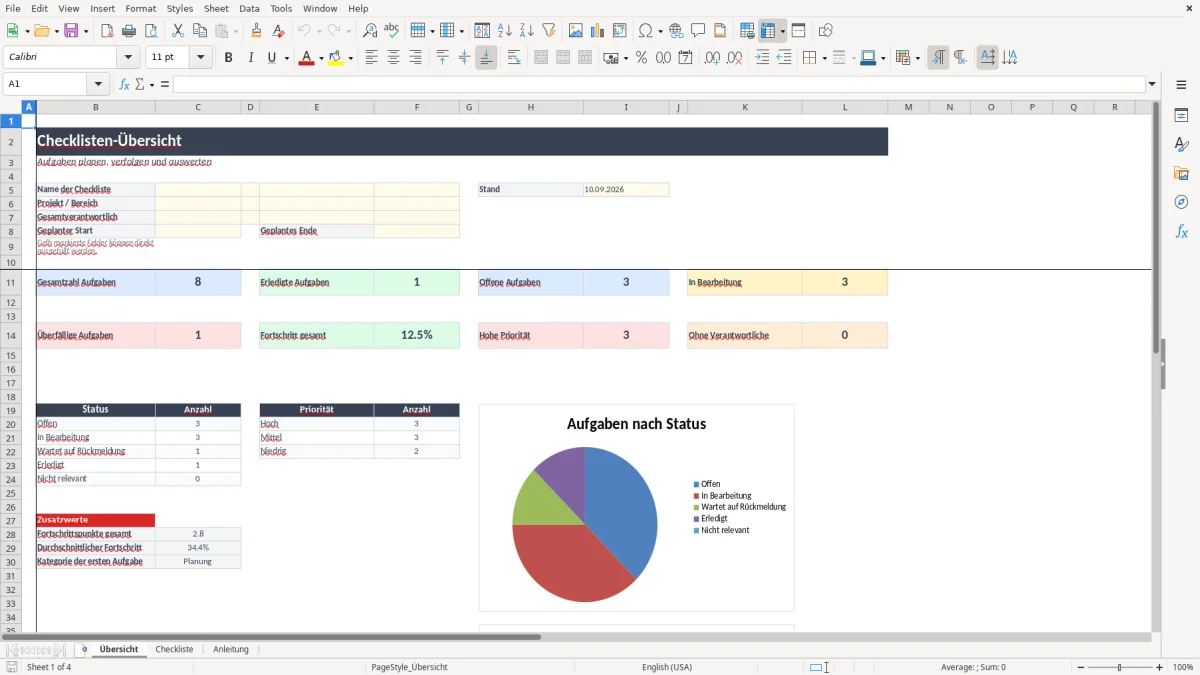Click Format as Percent icon
Viewport: 1200px width, 675px height.
click(x=641, y=58)
